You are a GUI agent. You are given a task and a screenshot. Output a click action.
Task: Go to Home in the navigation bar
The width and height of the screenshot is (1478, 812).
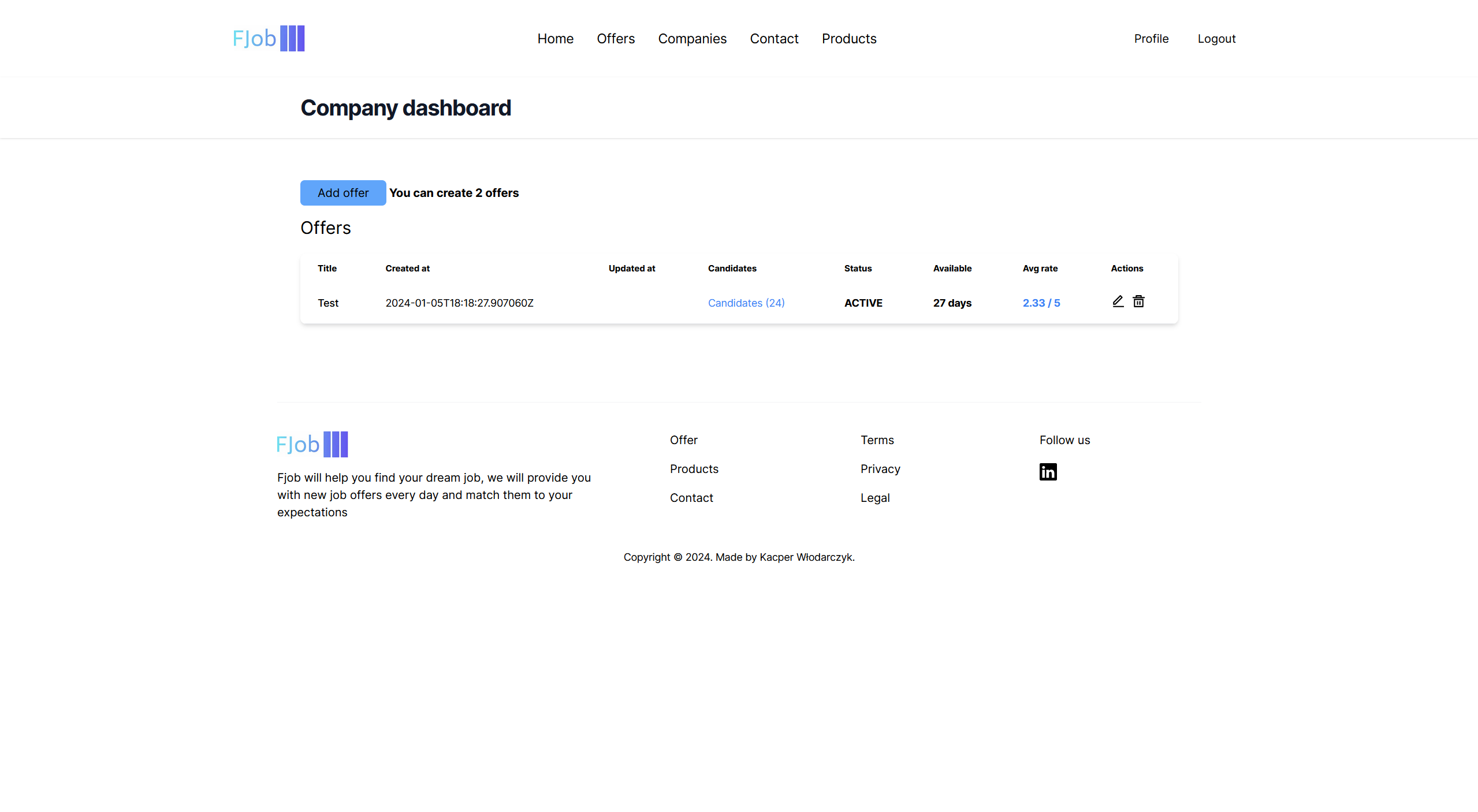point(555,39)
